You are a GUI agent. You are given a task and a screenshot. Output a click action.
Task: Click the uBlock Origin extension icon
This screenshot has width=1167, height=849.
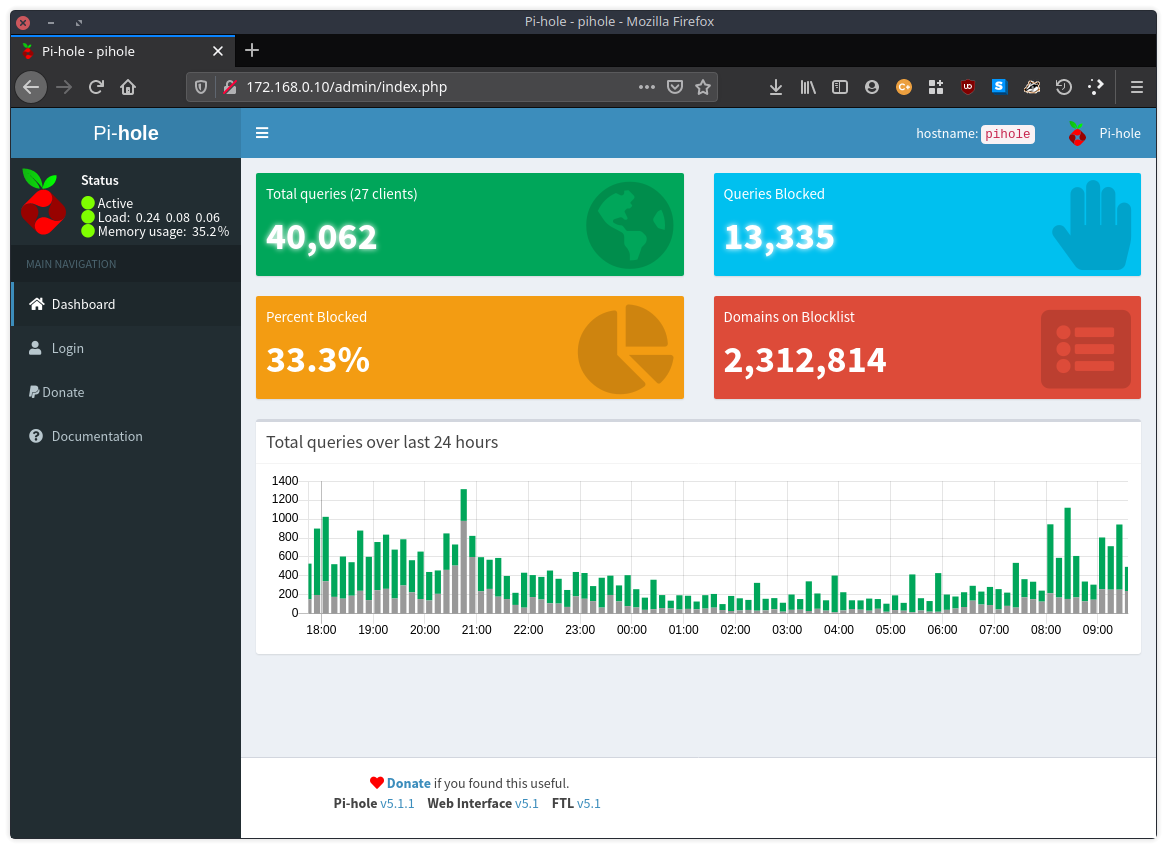[968, 87]
